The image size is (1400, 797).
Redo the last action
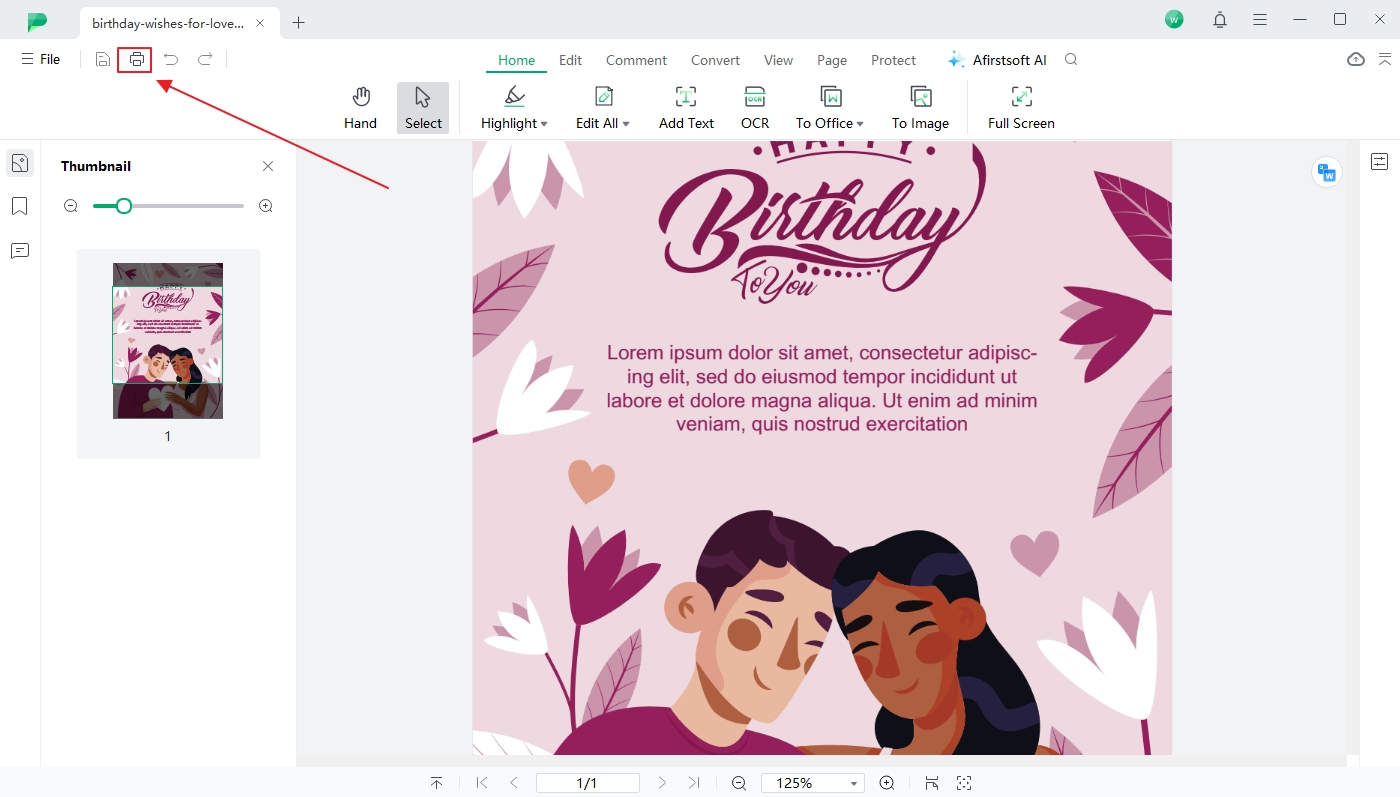[205, 60]
